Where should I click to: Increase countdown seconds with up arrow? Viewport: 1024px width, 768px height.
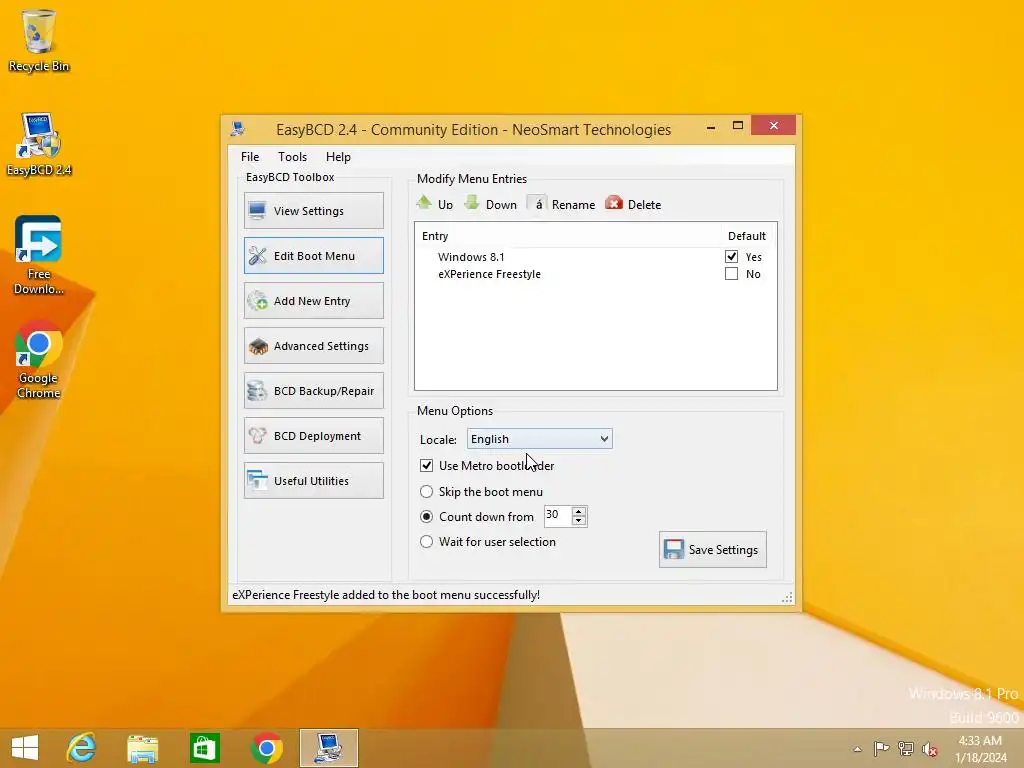[x=579, y=511]
